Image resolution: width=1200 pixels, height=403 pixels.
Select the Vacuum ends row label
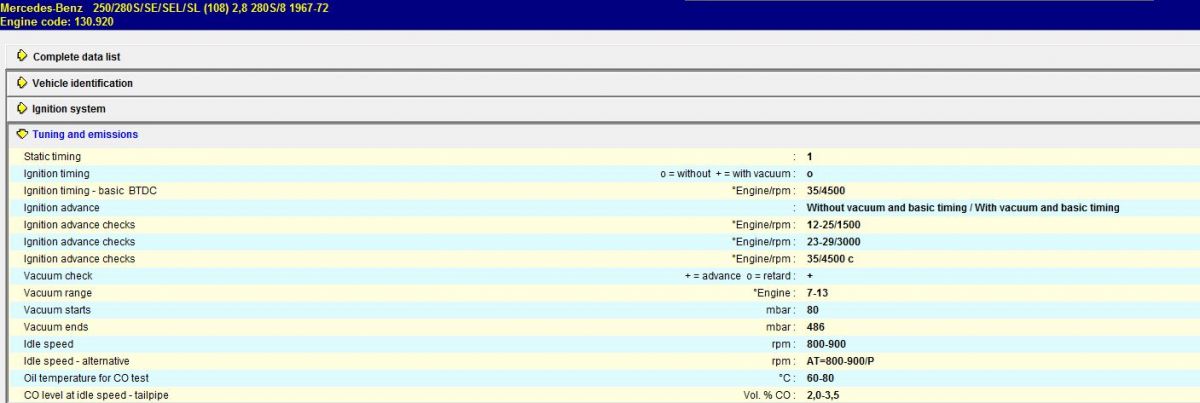coord(56,327)
